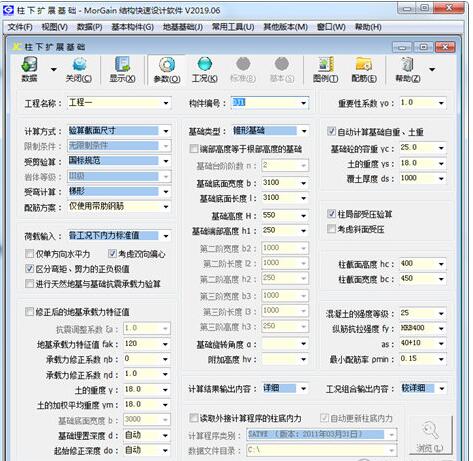Toggle 柱局部受压验算 checkbox
Viewport: 473px width, 461px height.
pos(331,214)
